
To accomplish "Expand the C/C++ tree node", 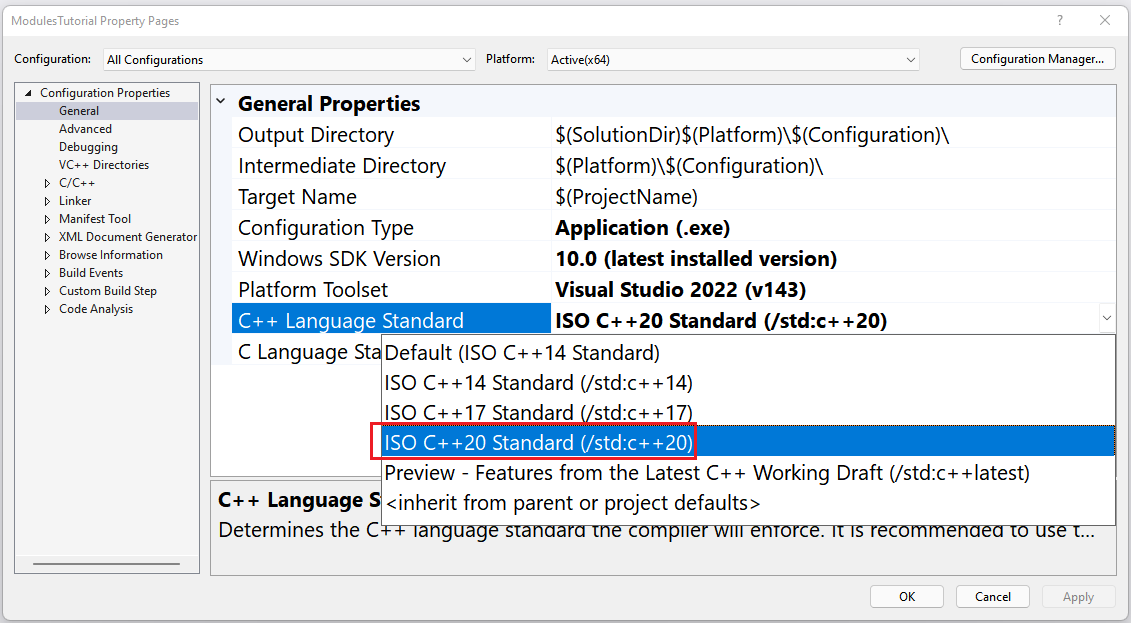I will [45, 182].
